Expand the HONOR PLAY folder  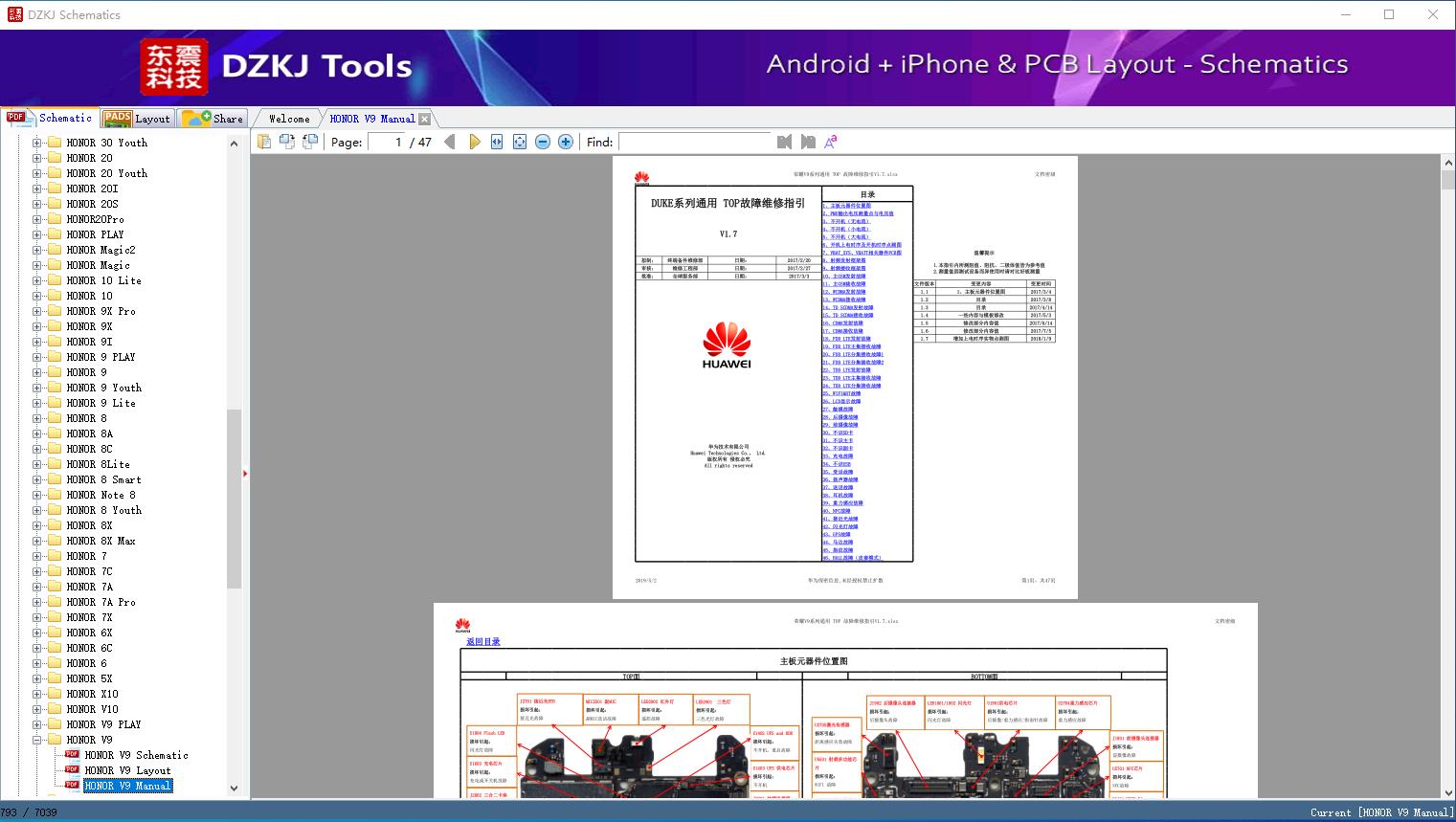[36, 234]
